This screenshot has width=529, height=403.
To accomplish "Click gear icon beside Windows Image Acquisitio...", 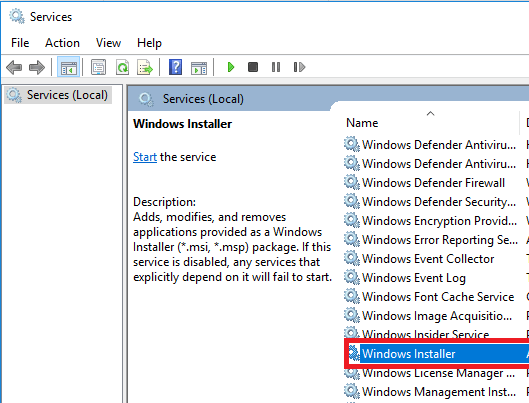I will pos(352,316).
